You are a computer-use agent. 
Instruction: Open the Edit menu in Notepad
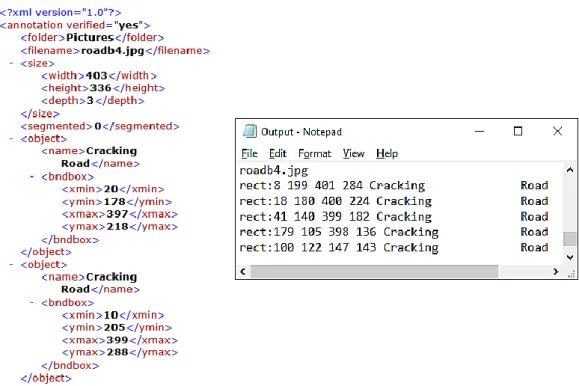coord(277,153)
